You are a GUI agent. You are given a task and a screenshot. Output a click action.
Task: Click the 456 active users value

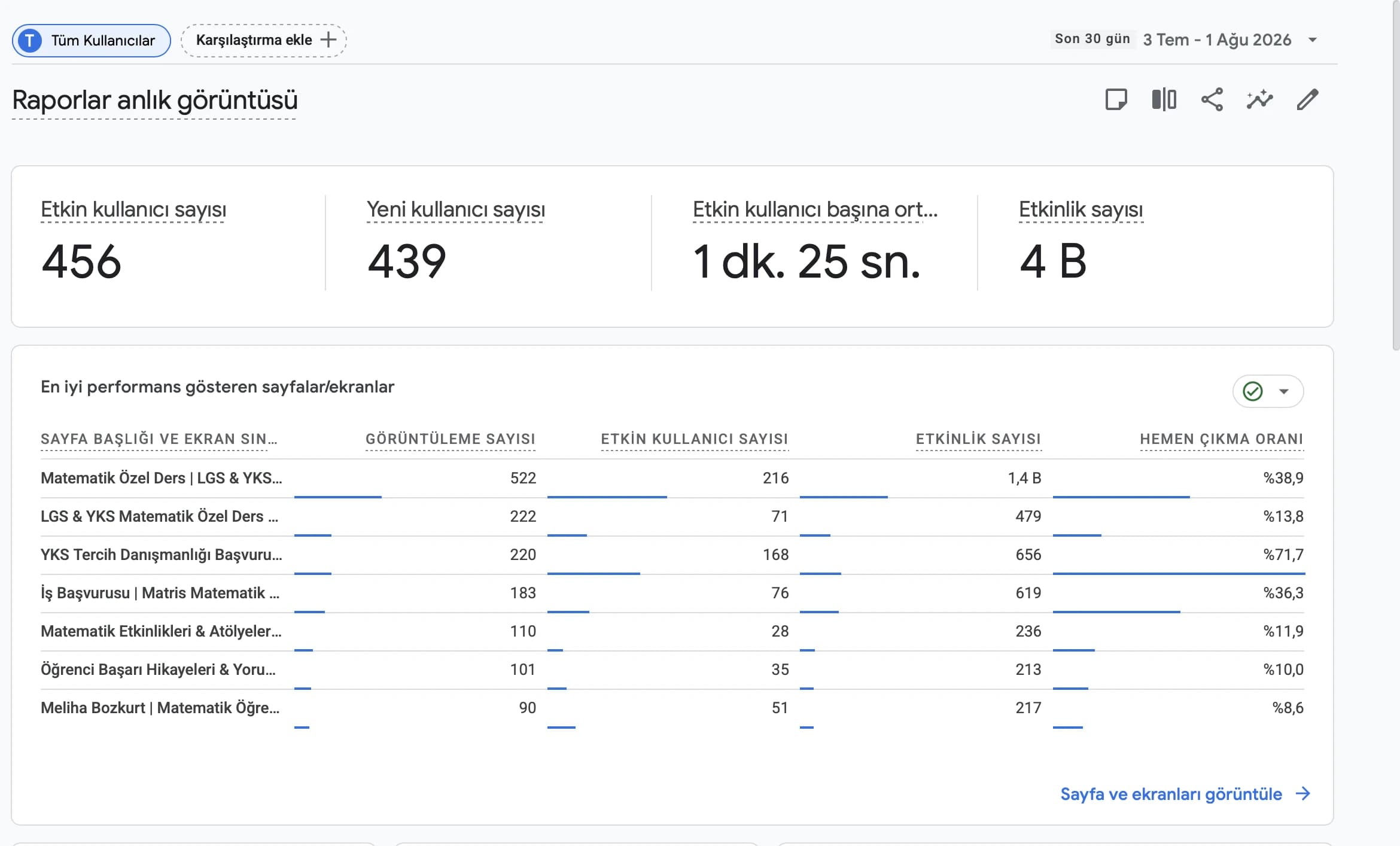[x=81, y=261]
